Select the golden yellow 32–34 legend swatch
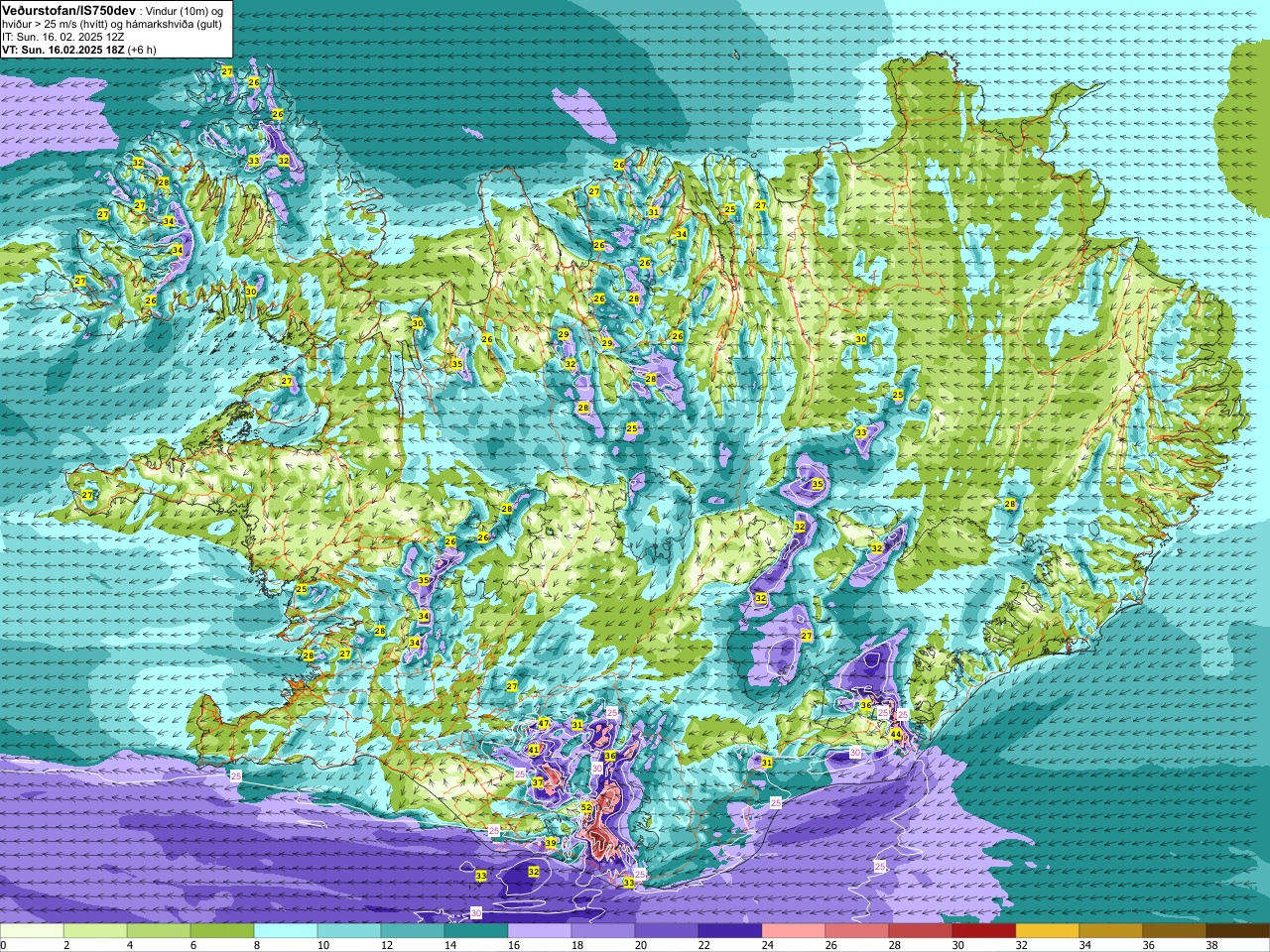Image resolution: width=1270 pixels, height=952 pixels. coord(1048,931)
